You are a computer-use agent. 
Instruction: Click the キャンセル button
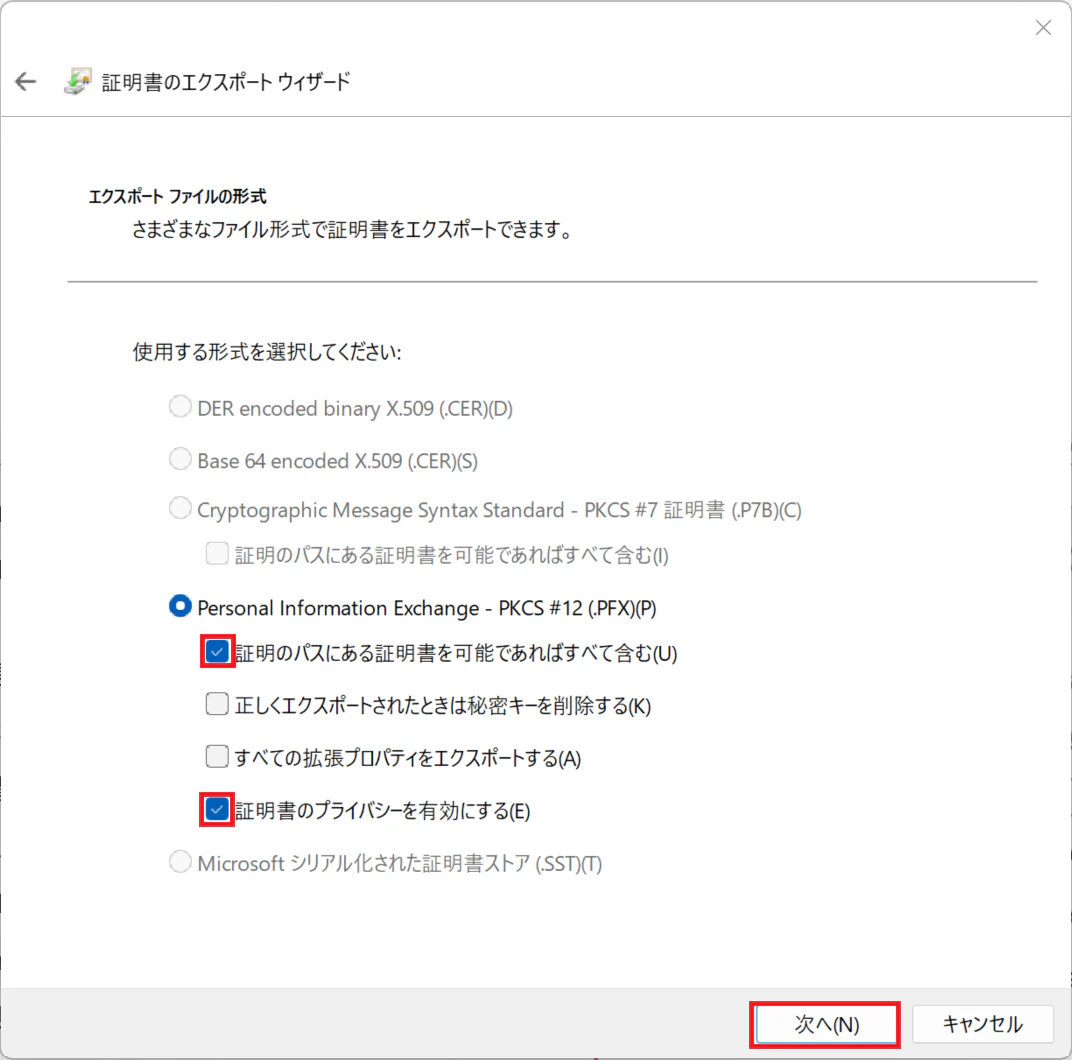[x=982, y=1024]
